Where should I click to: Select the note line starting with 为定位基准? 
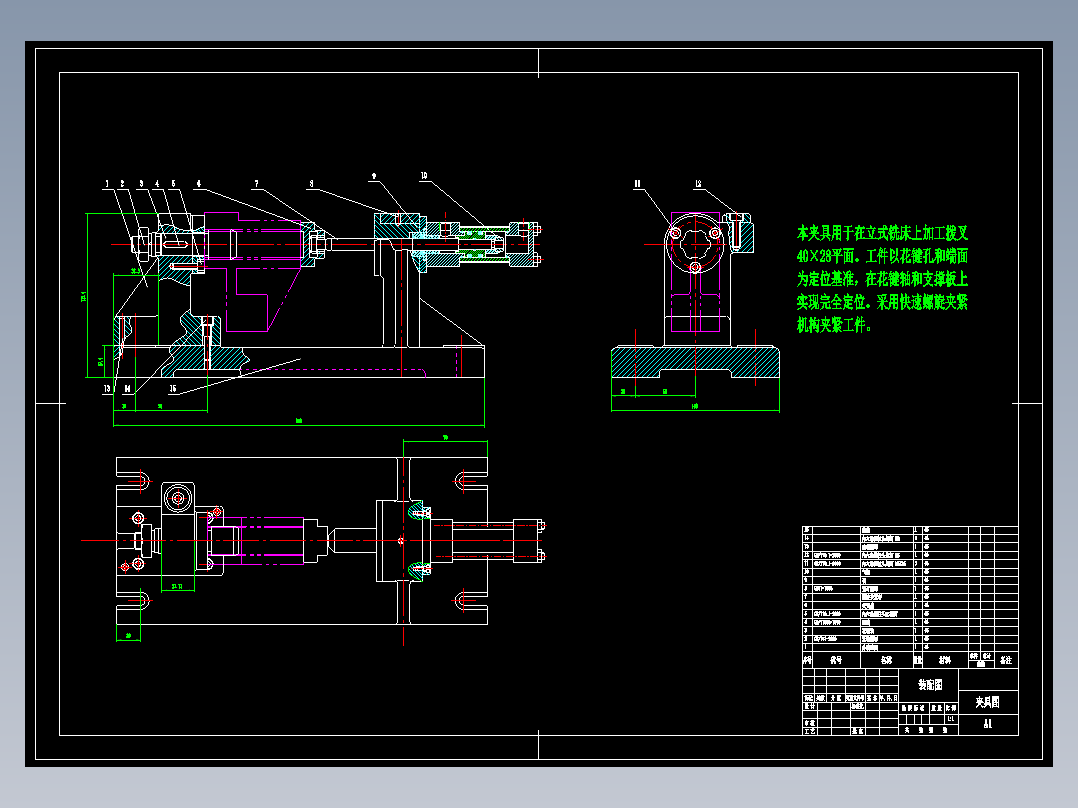click(882, 279)
